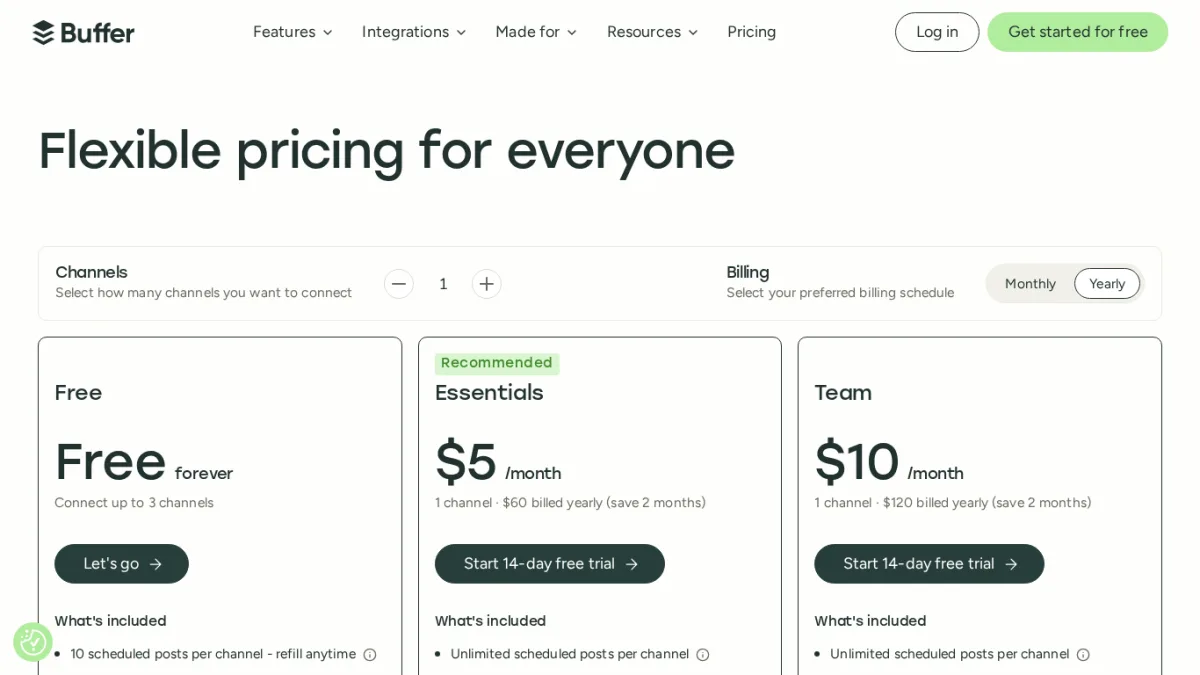Screen dimensions: 1200x675
Task: Select '$60 billed yearly (save 2 months)' text
Action: 604,503
